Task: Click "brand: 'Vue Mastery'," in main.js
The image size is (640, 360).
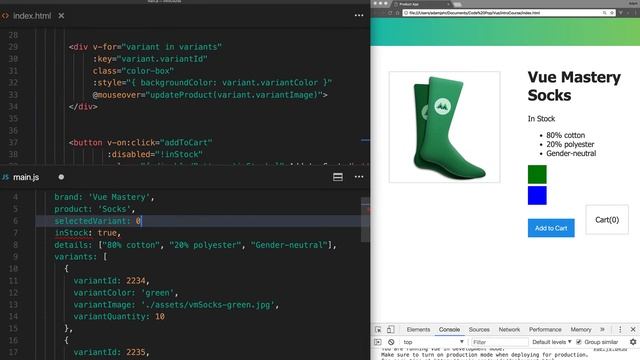Action: tap(104, 197)
